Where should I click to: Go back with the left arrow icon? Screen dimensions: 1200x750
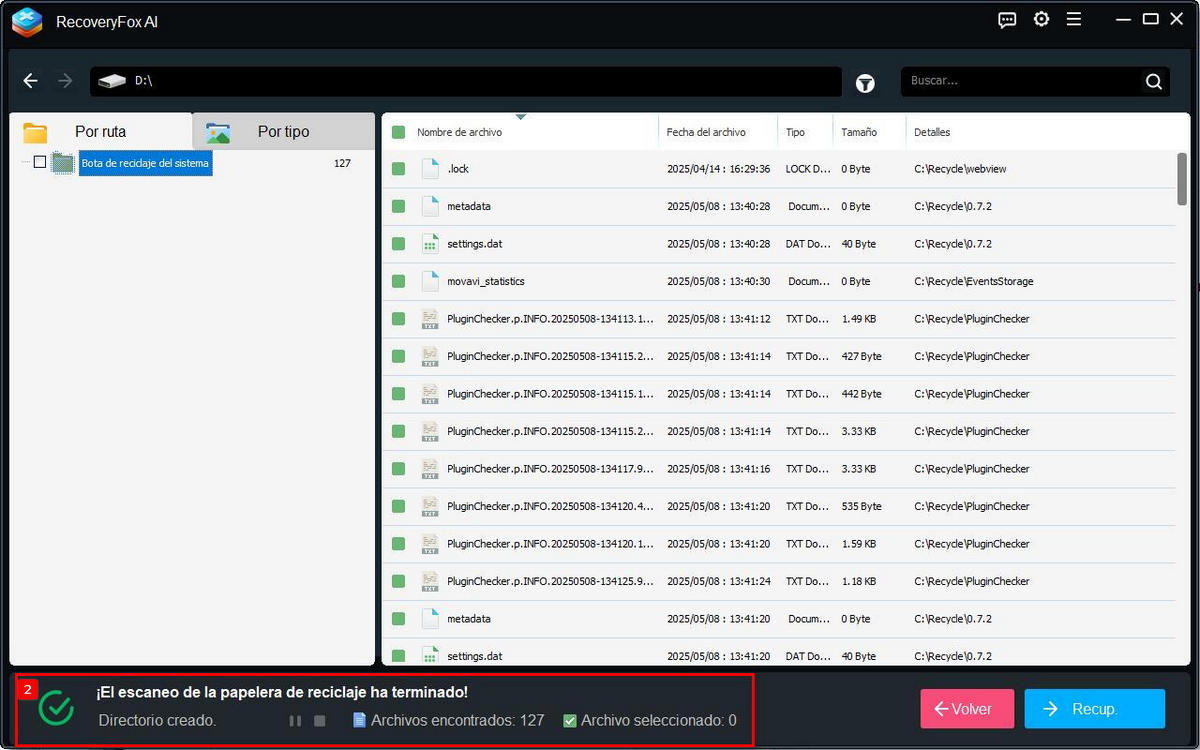pos(31,81)
